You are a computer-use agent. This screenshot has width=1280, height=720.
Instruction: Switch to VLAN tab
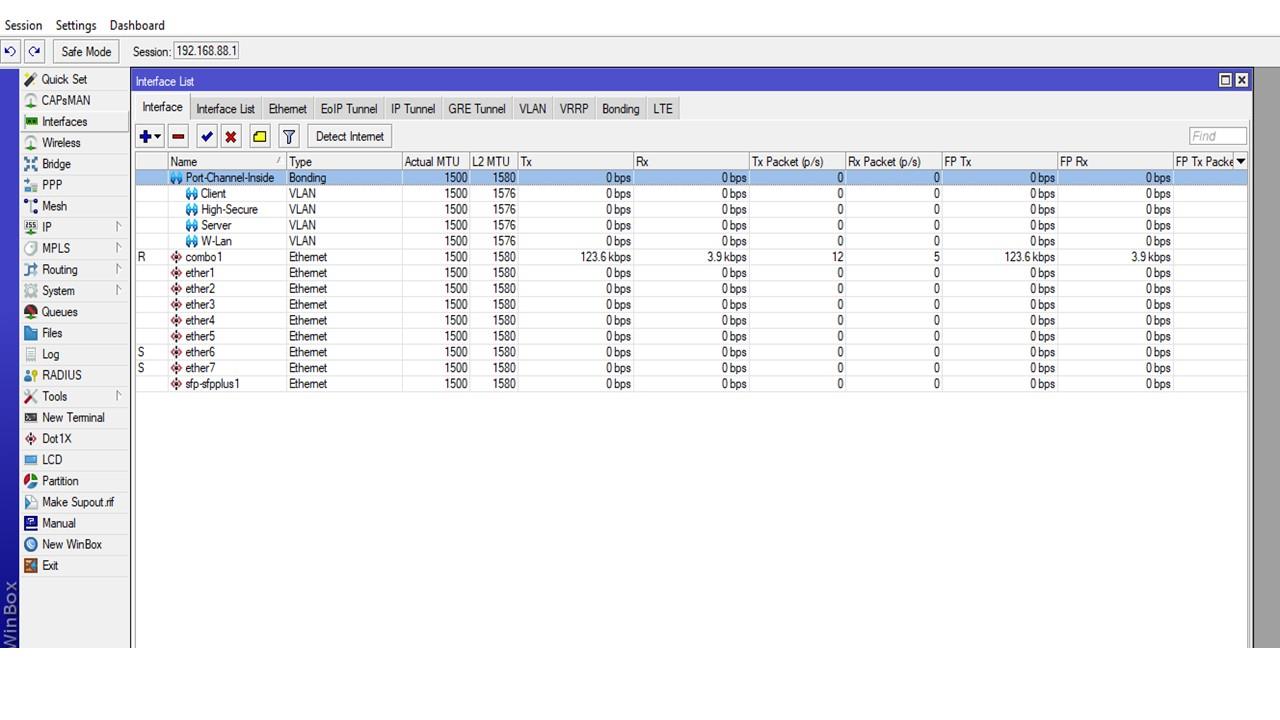pyautogui.click(x=532, y=109)
